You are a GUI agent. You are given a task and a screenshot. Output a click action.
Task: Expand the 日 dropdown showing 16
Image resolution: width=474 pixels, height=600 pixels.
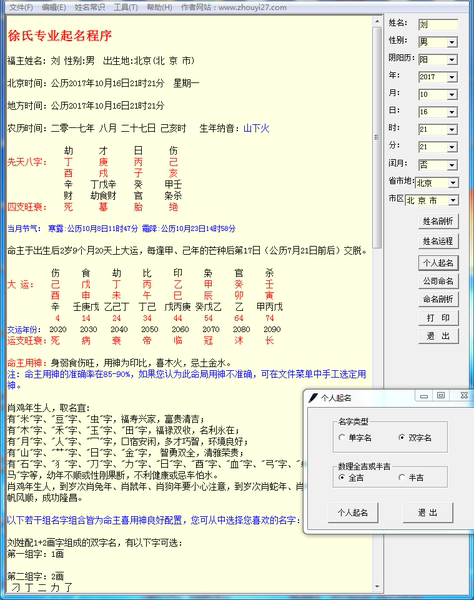[452, 112]
